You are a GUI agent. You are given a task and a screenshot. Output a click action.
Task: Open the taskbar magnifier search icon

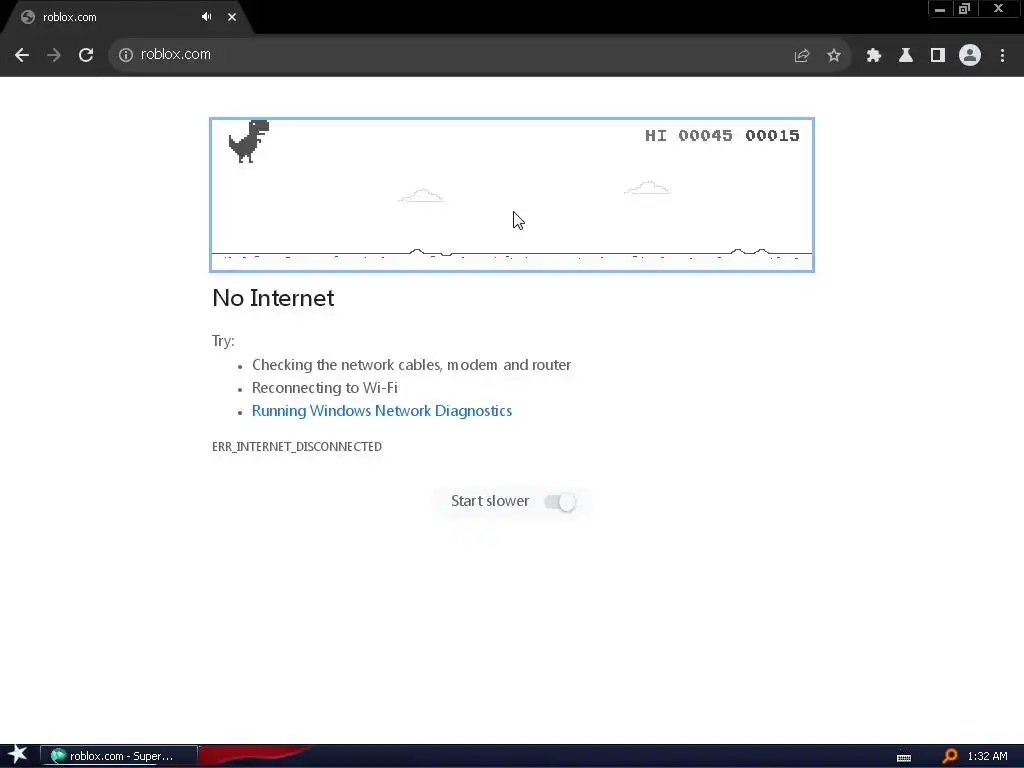[950, 756]
